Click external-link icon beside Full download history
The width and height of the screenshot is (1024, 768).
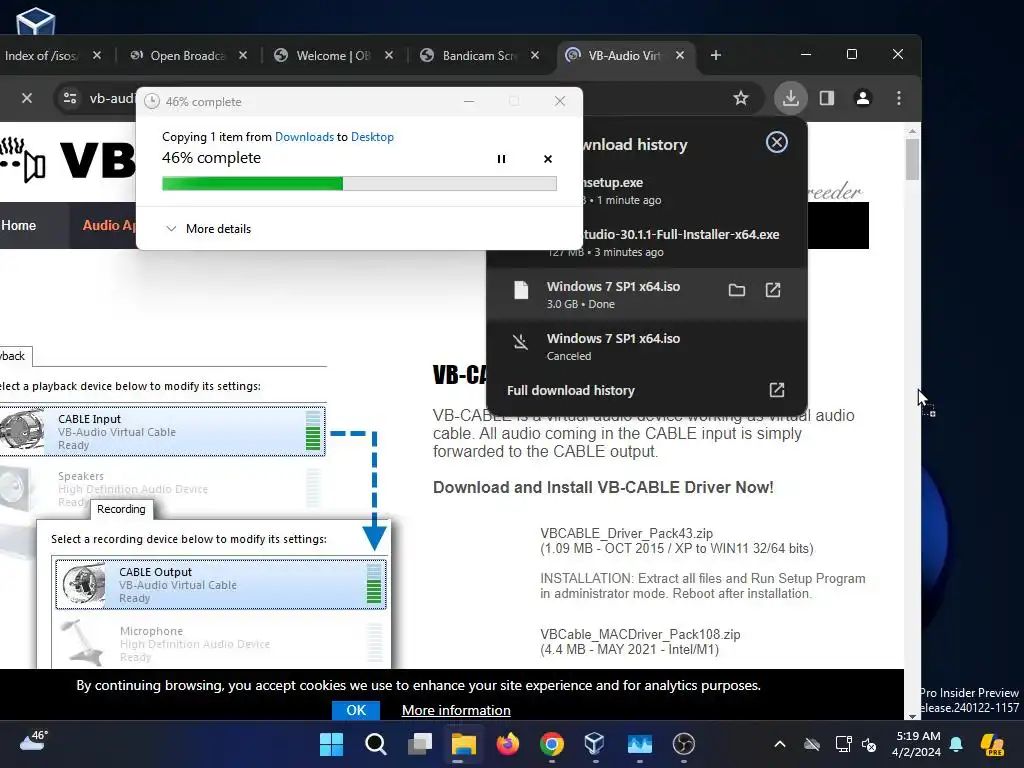(776, 390)
